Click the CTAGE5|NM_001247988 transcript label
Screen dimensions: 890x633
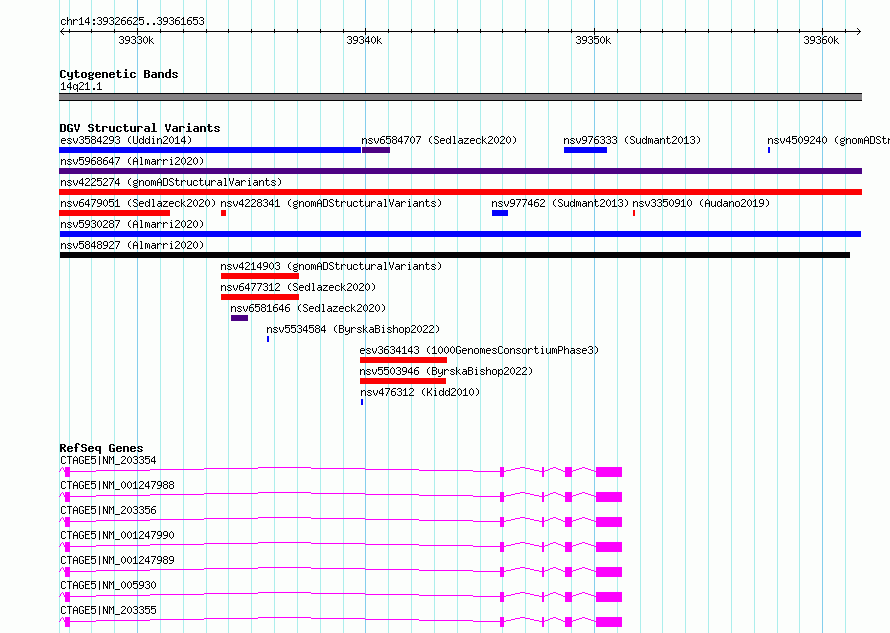(x=117, y=485)
